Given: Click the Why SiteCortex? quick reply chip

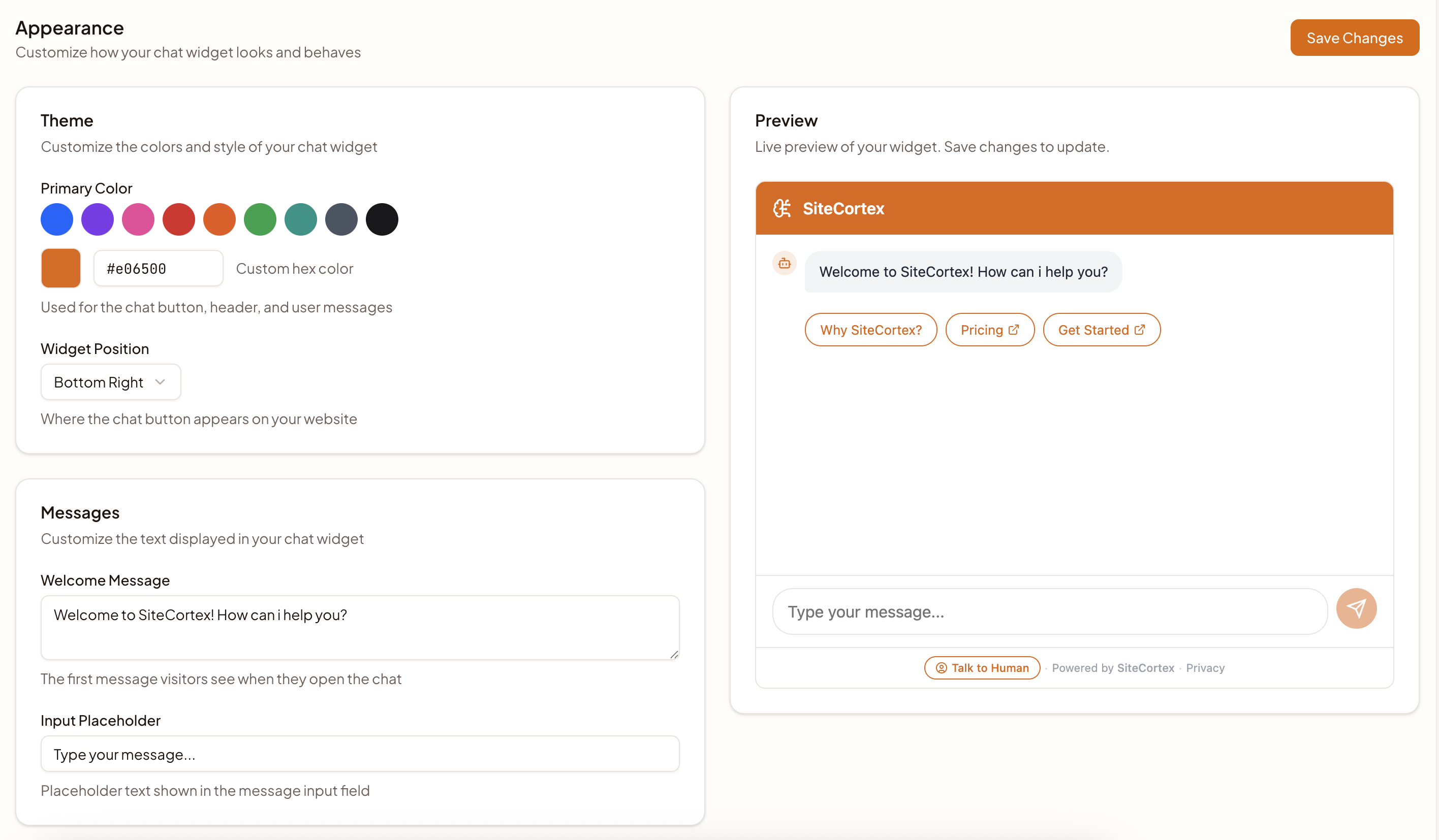Looking at the screenshot, I should [870, 329].
